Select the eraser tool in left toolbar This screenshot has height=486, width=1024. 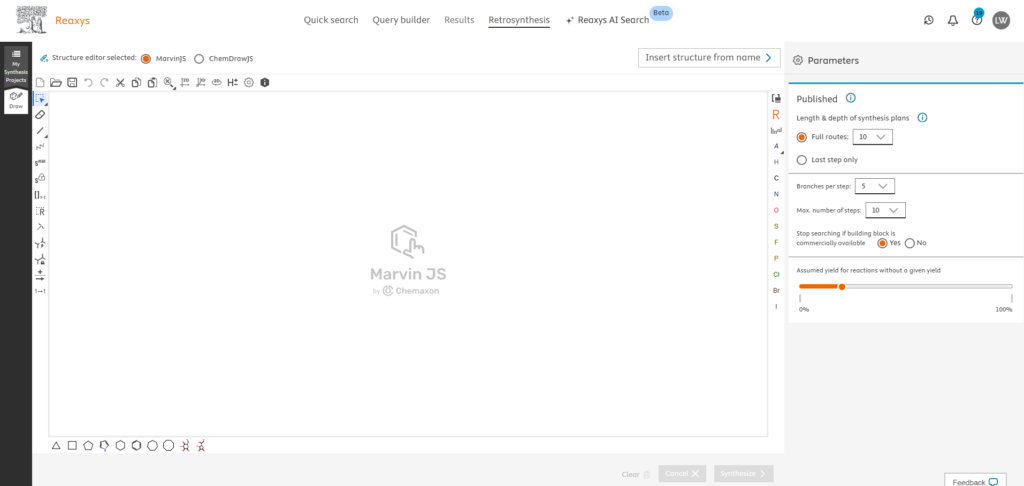(40, 114)
